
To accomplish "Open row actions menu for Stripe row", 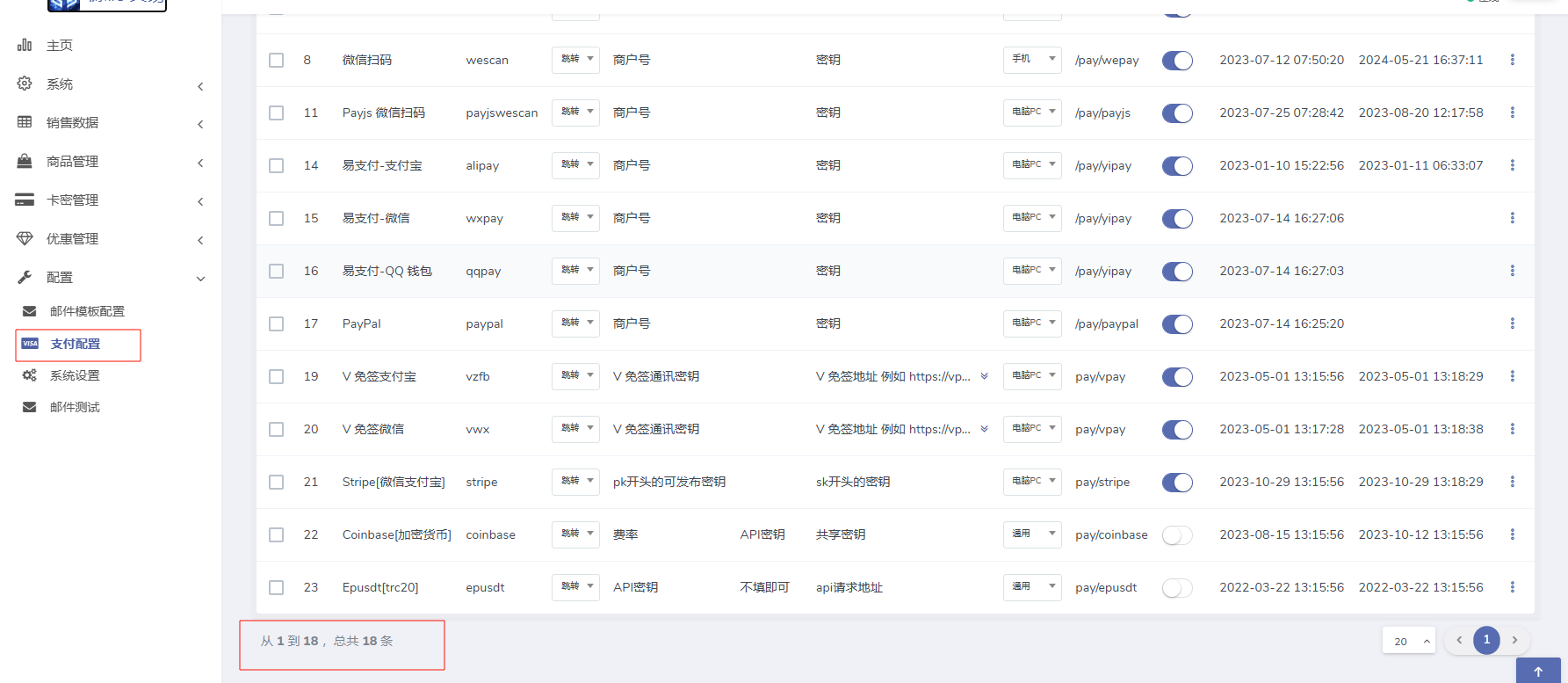I will tap(1512, 482).
